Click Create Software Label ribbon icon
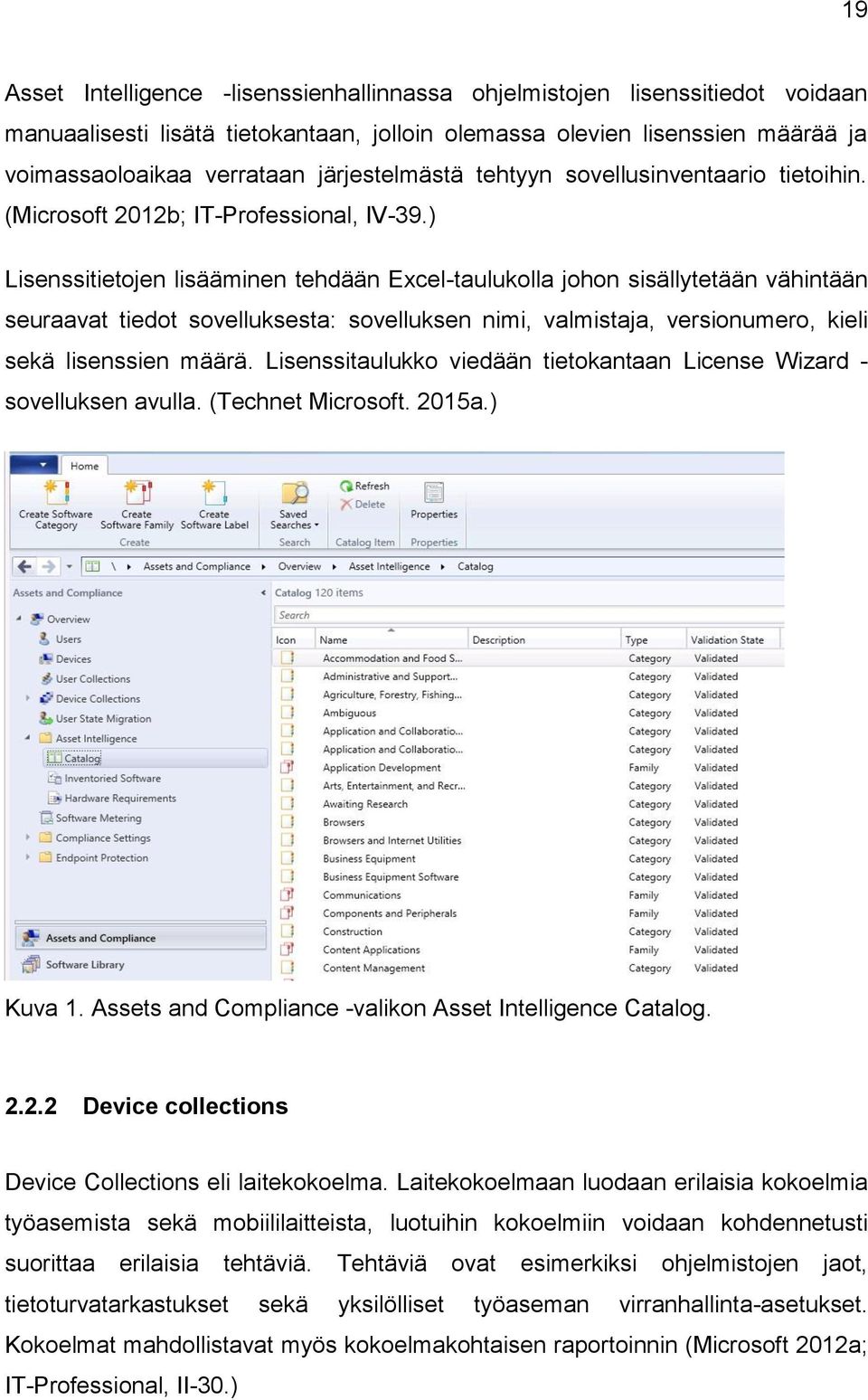868x1400 pixels. (214, 505)
